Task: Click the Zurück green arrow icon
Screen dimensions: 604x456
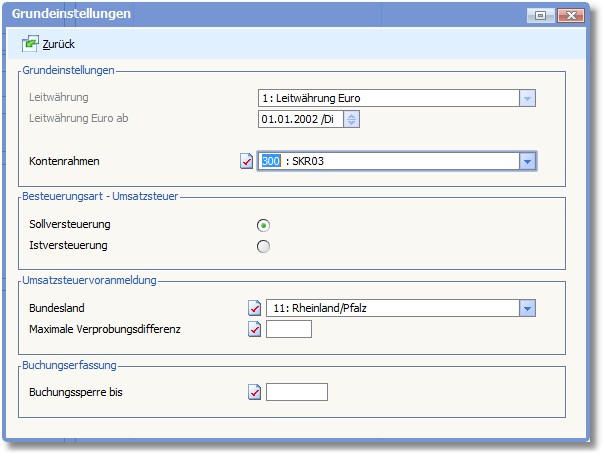Action: coord(30,44)
